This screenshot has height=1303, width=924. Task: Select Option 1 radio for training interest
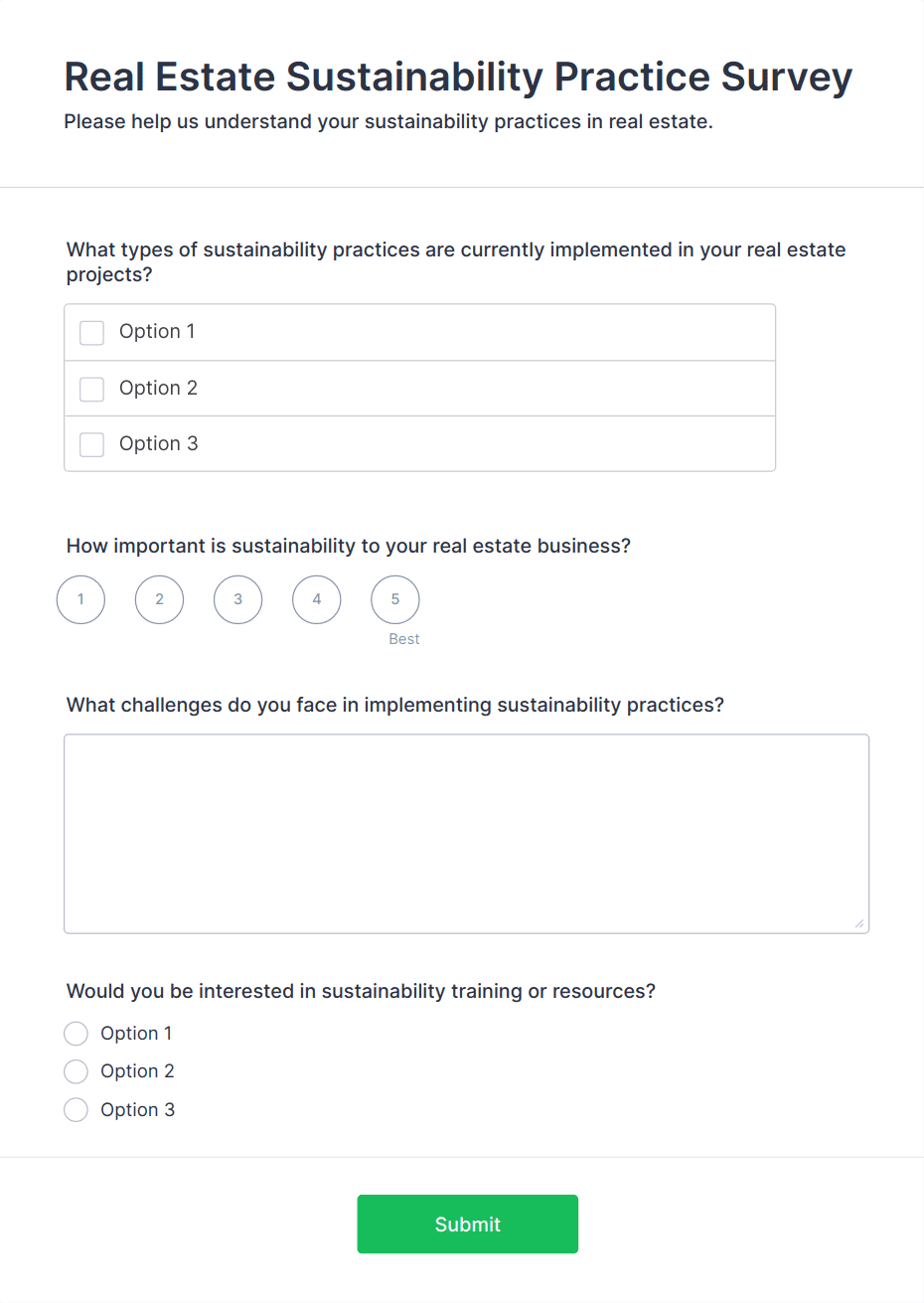coord(77,1034)
